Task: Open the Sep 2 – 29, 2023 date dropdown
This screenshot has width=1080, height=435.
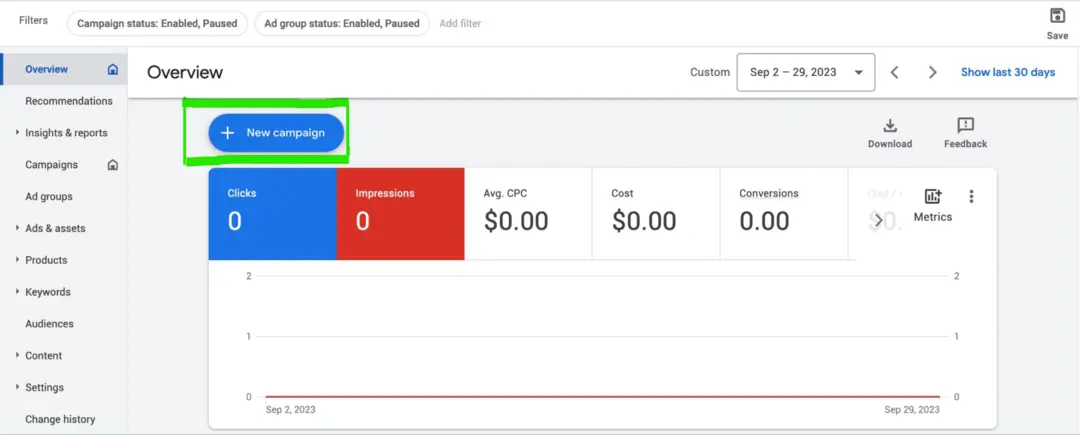Action: pos(806,72)
